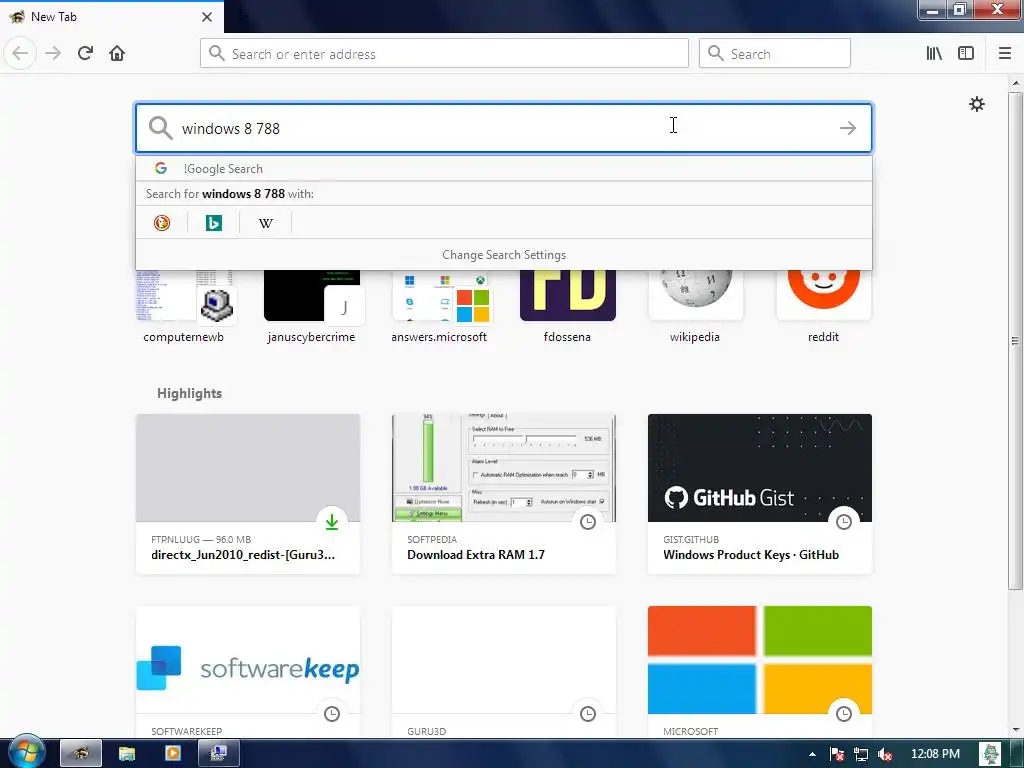Click the download icon on directx card
1024x768 pixels.
coord(332,522)
